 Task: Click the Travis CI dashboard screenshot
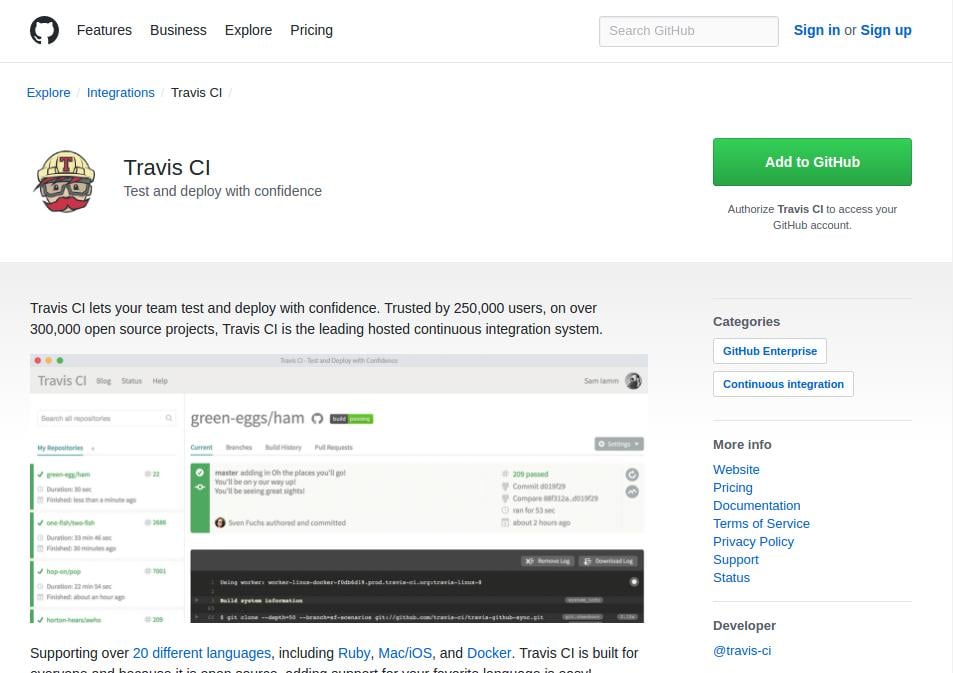[339, 488]
